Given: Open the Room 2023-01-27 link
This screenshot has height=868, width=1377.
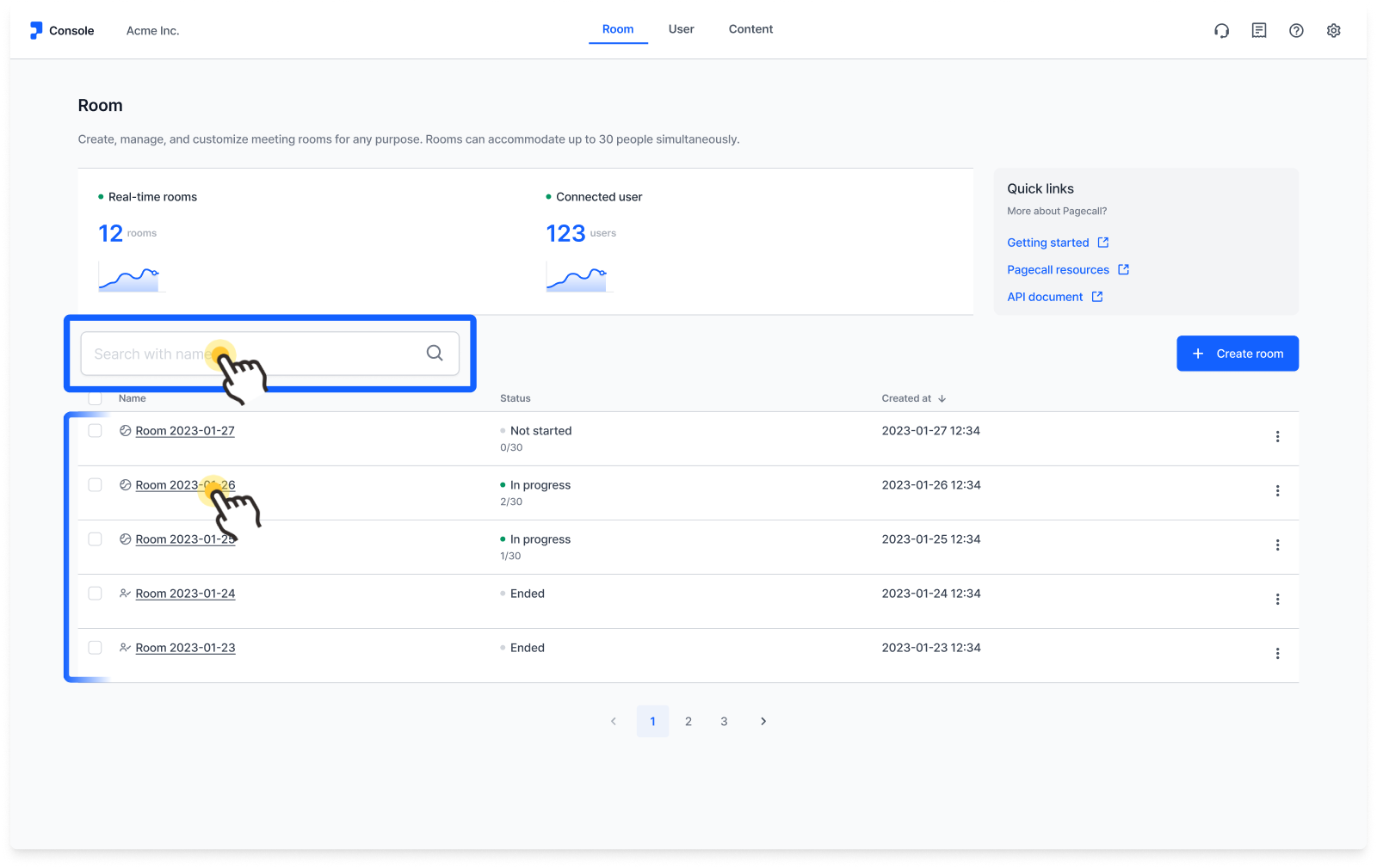Looking at the screenshot, I should click(185, 431).
